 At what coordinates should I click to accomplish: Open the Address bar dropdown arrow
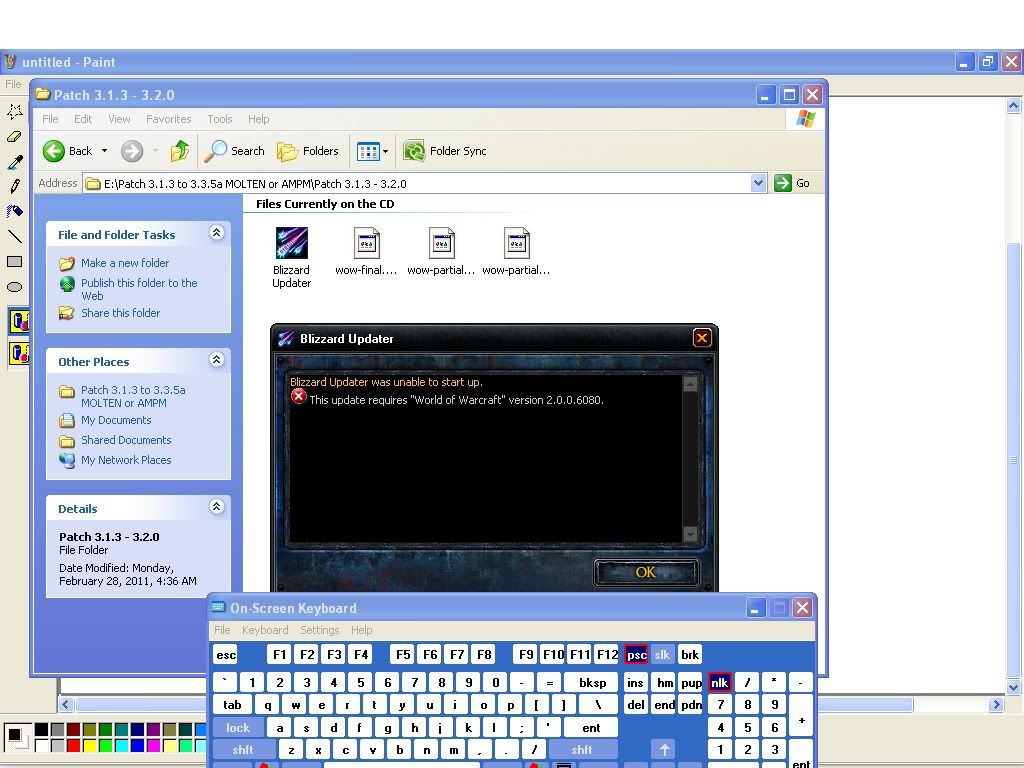pyautogui.click(x=758, y=184)
